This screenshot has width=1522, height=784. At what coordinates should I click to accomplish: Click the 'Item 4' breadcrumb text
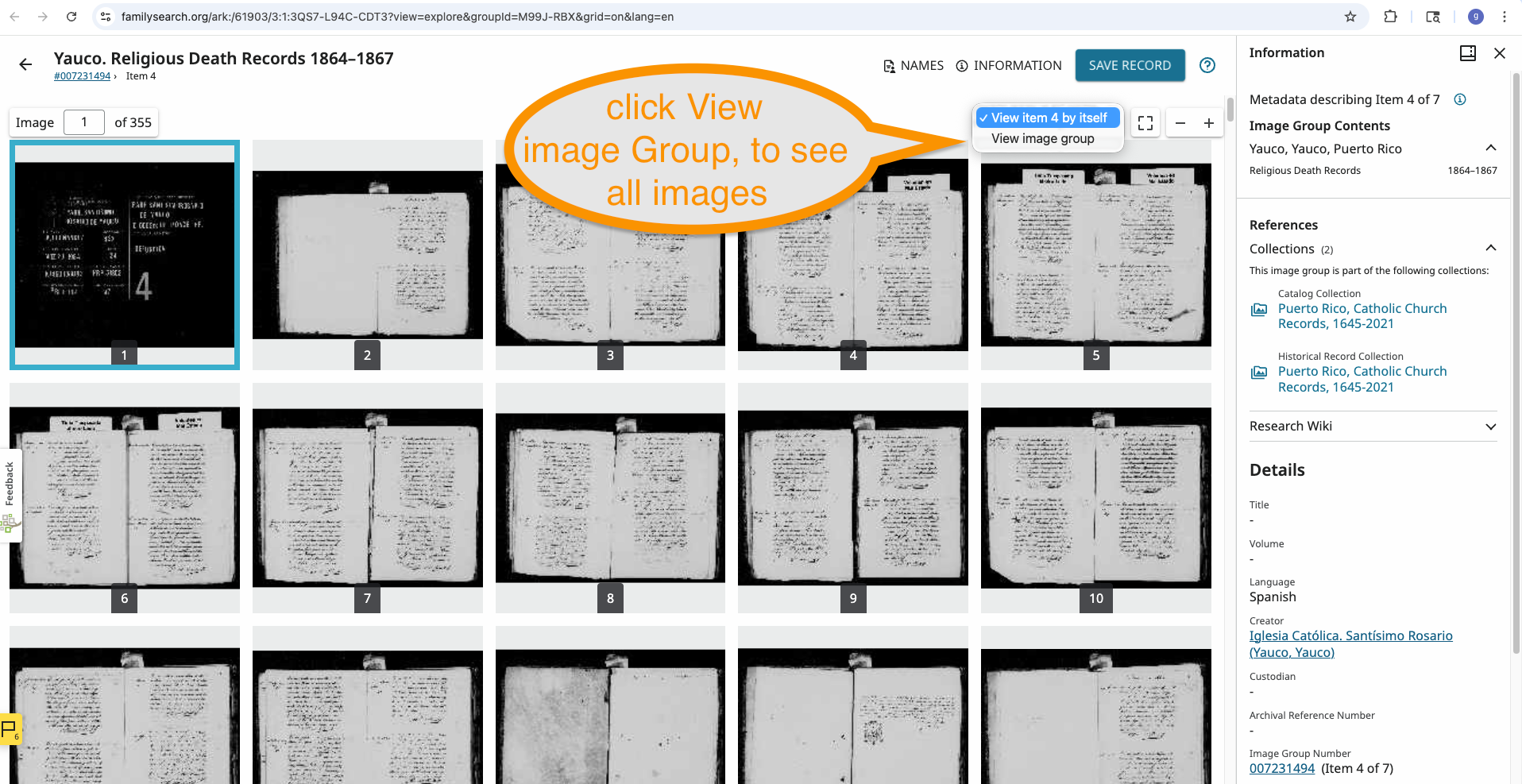tap(141, 76)
